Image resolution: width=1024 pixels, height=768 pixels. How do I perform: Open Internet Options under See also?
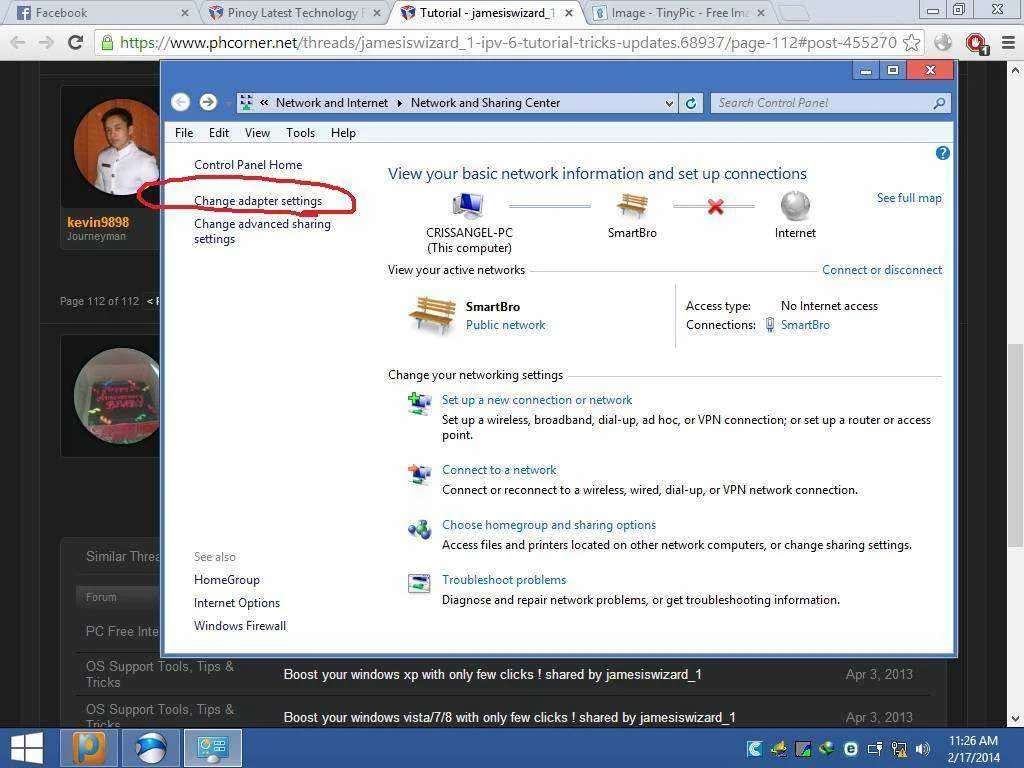coord(237,603)
